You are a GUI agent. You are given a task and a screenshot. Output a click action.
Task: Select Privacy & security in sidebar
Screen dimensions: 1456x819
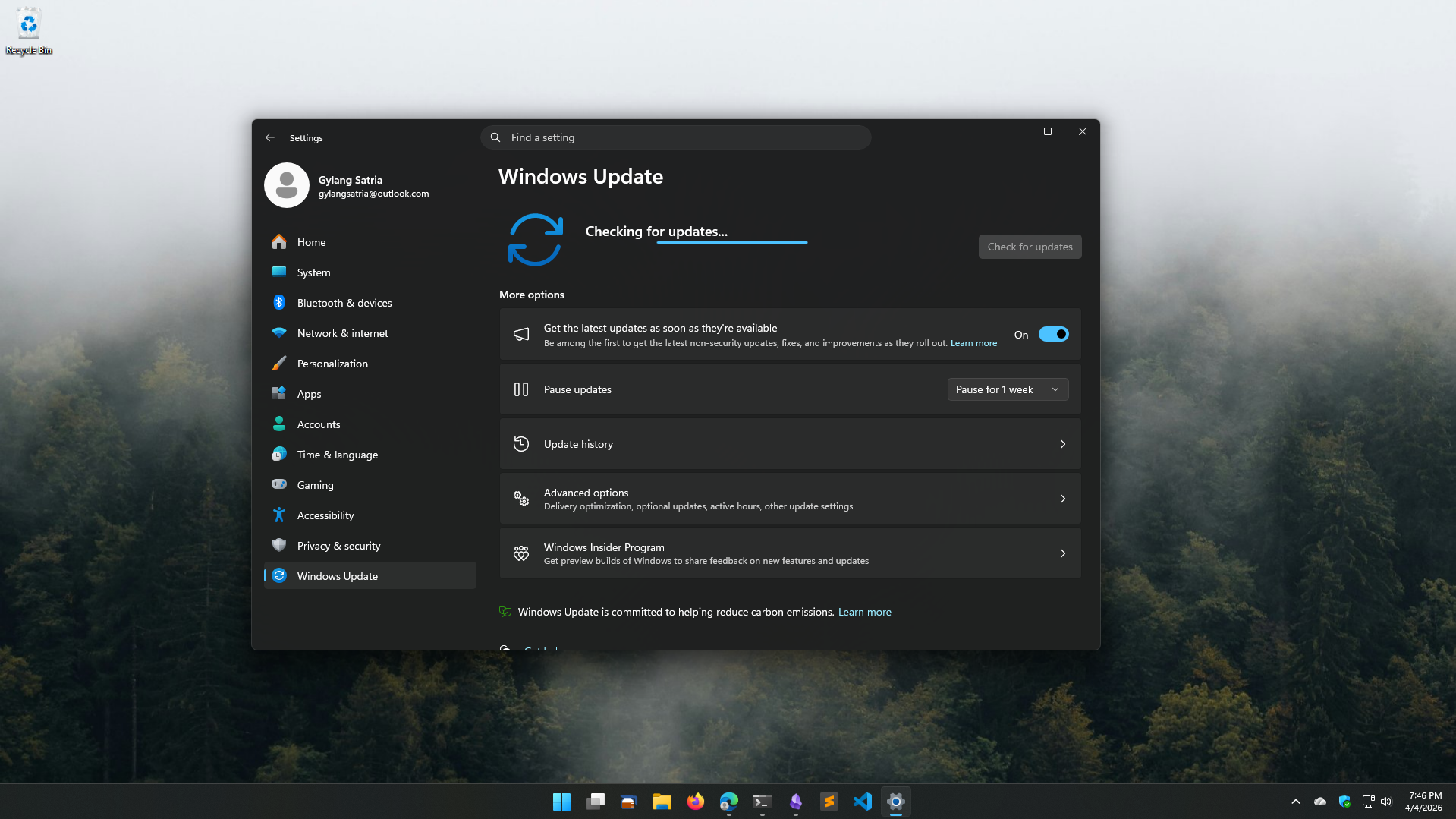click(338, 546)
